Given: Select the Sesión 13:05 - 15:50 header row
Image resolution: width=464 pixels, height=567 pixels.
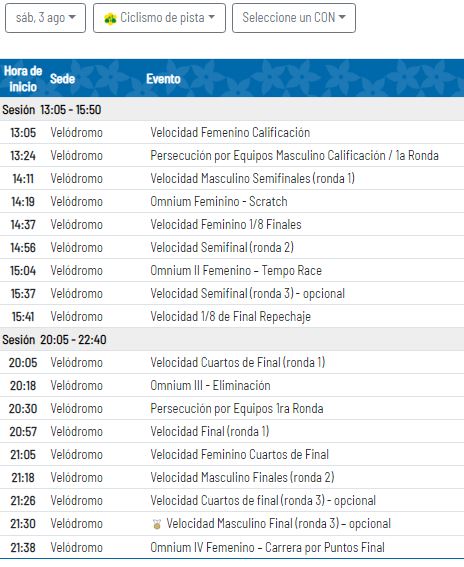Looking at the screenshot, I should point(232,109).
